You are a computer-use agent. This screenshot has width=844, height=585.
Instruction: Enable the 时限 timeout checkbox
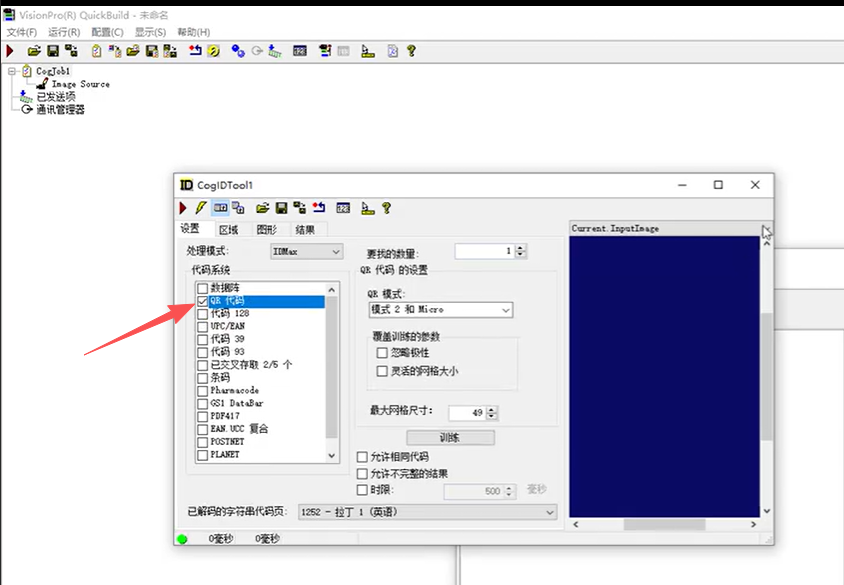[362, 490]
